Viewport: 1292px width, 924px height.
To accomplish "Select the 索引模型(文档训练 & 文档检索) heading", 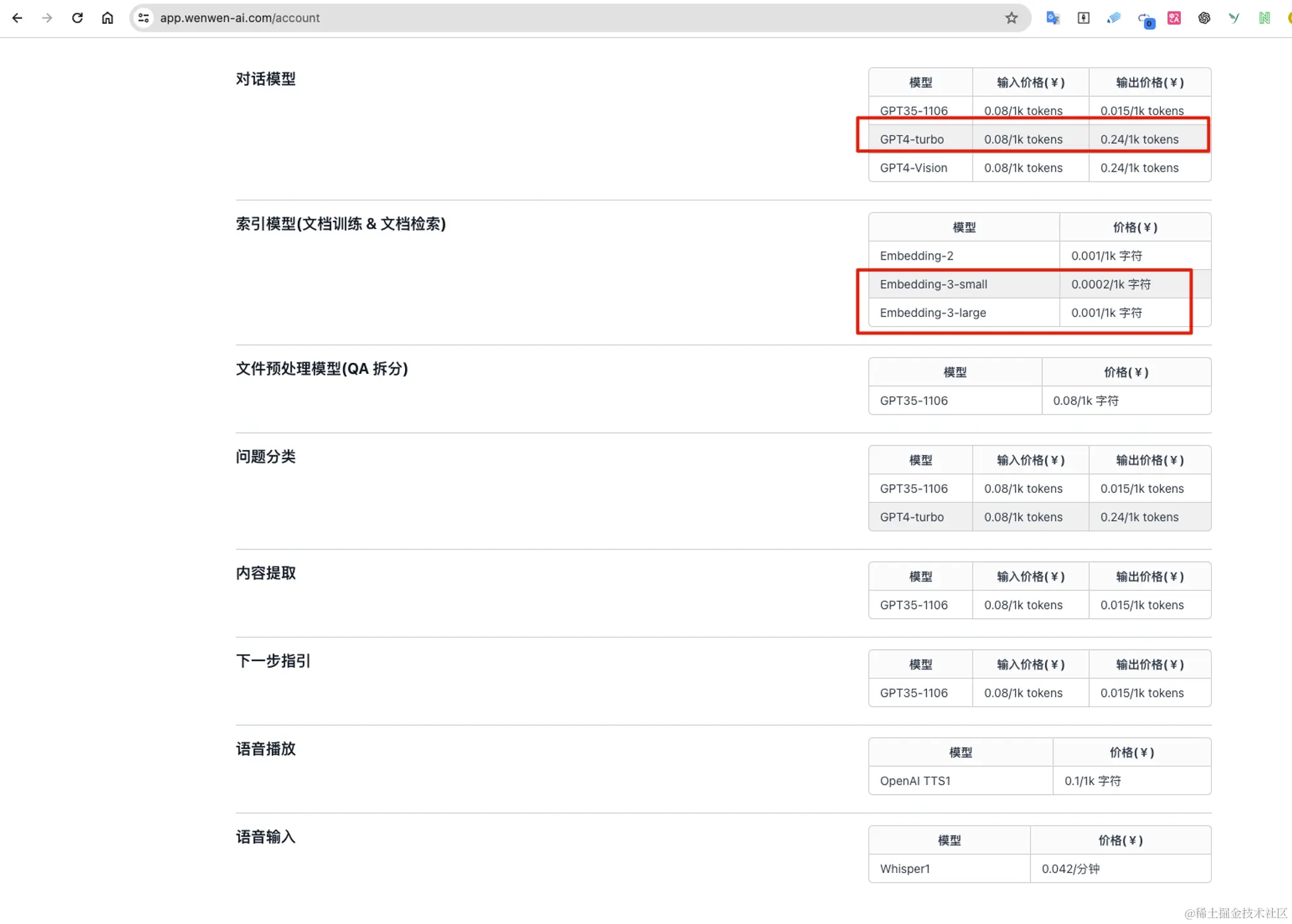I will pos(340,223).
